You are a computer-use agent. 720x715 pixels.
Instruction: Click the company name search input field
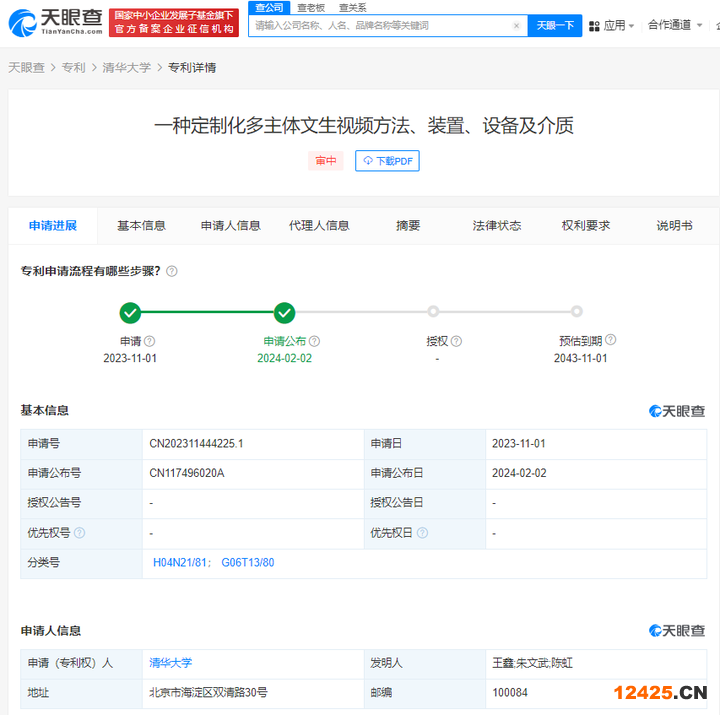(380, 26)
